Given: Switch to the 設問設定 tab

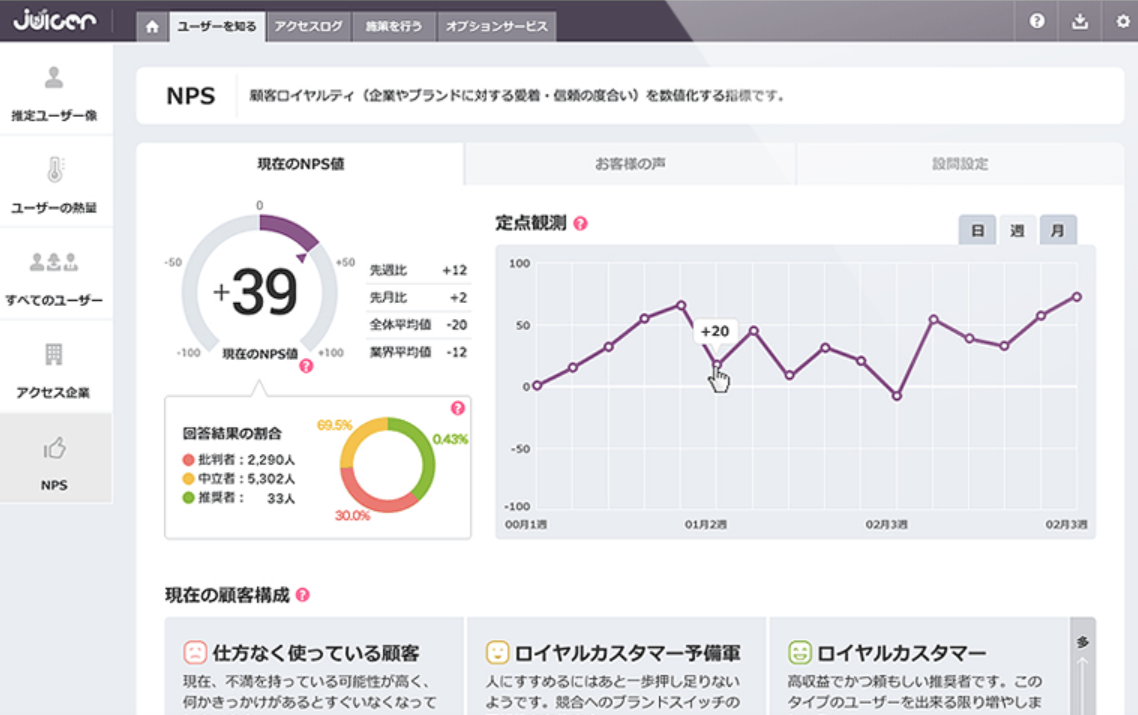Looking at the screenshot, I should 960,164.
